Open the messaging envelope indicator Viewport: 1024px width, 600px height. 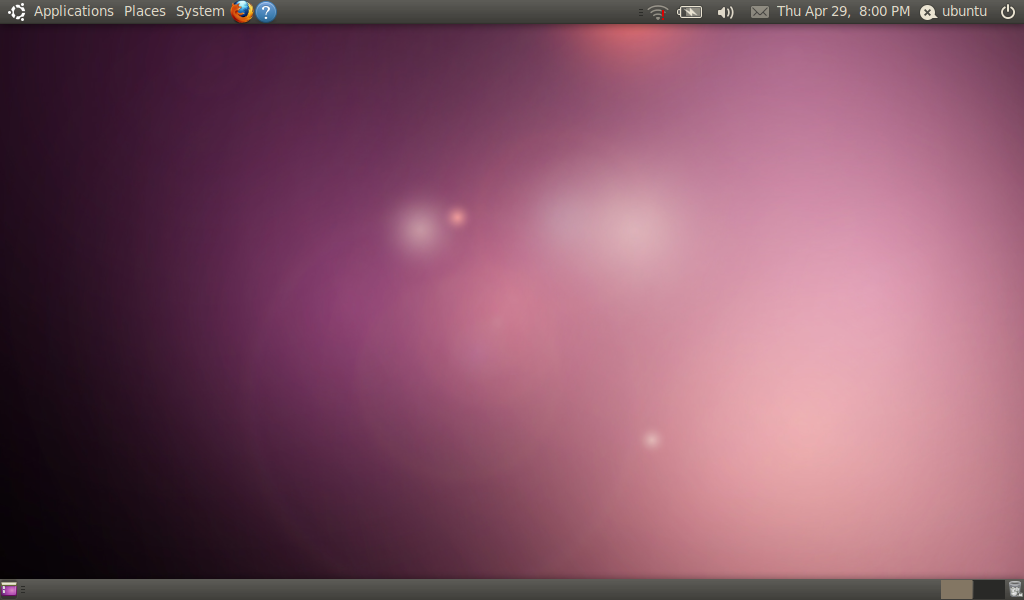click(x=760, y=12)
